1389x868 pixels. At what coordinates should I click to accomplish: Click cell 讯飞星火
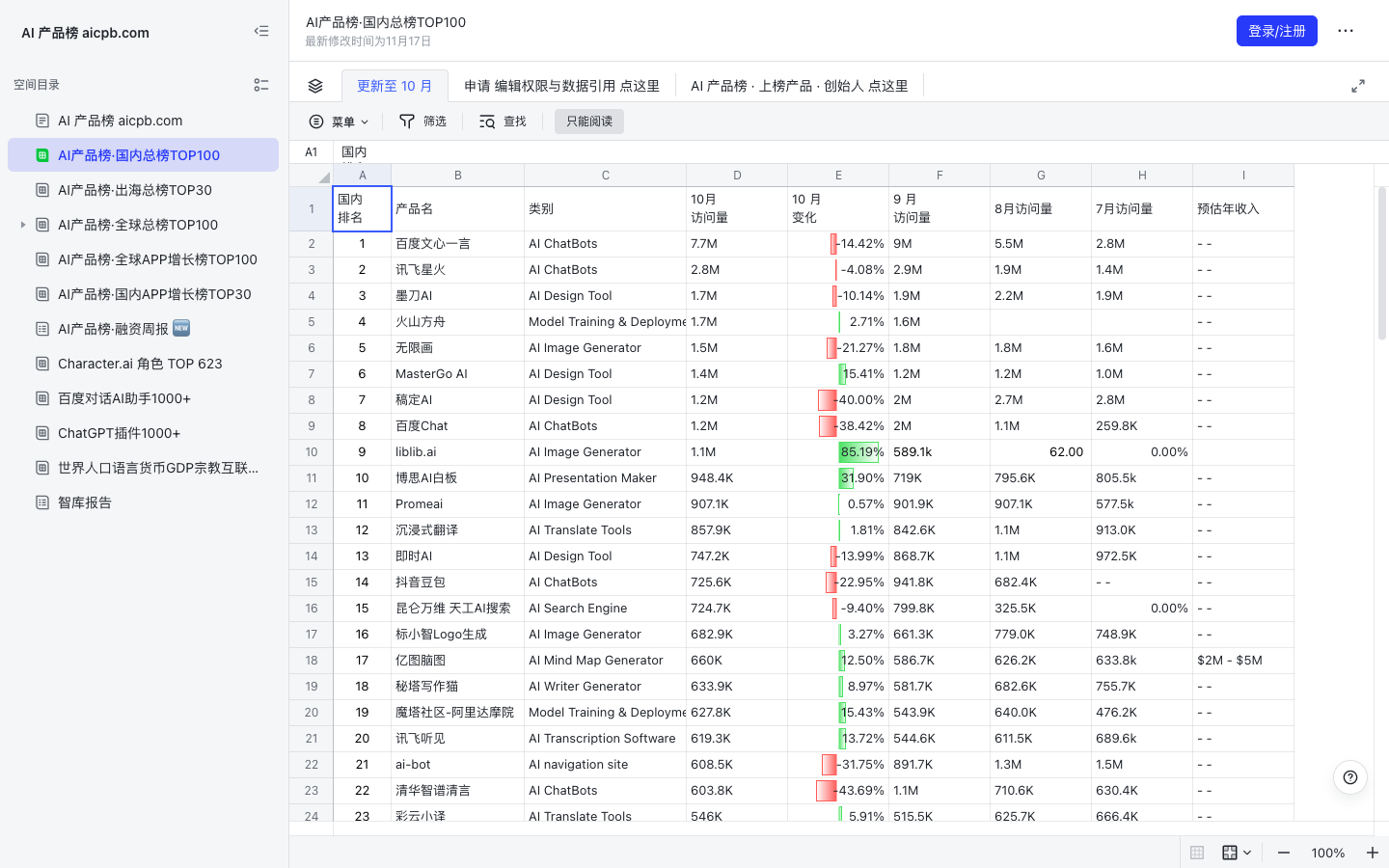458,270
